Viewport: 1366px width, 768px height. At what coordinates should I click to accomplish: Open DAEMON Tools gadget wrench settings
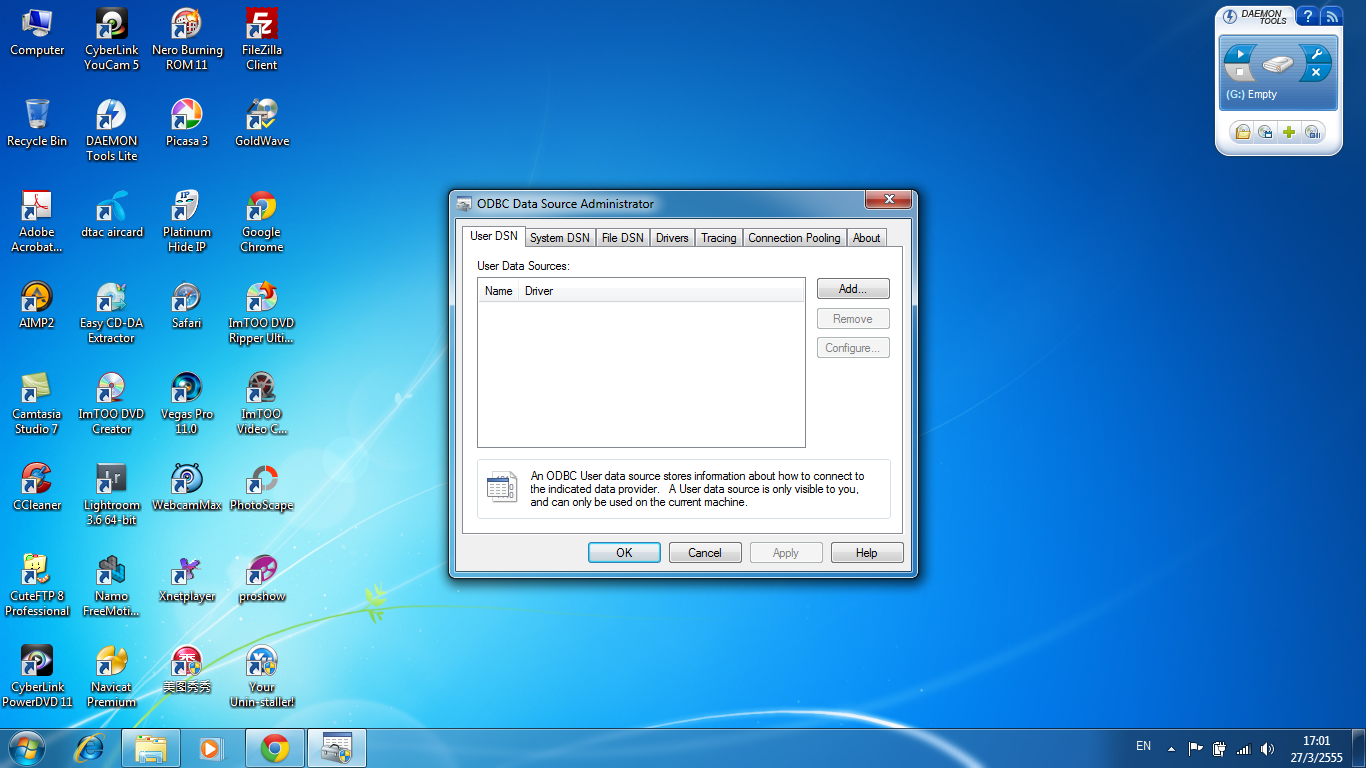(1315, 54)
